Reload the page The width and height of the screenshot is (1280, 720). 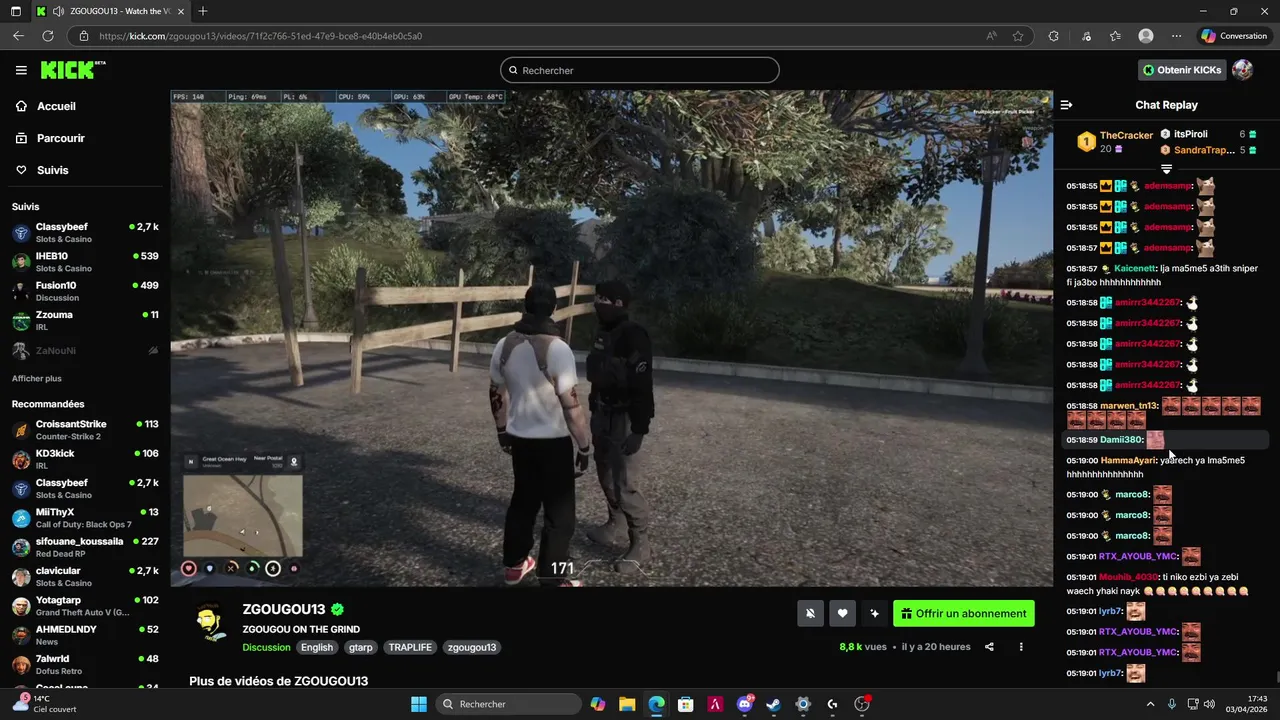pyautogui.click(x=47, y=36)
